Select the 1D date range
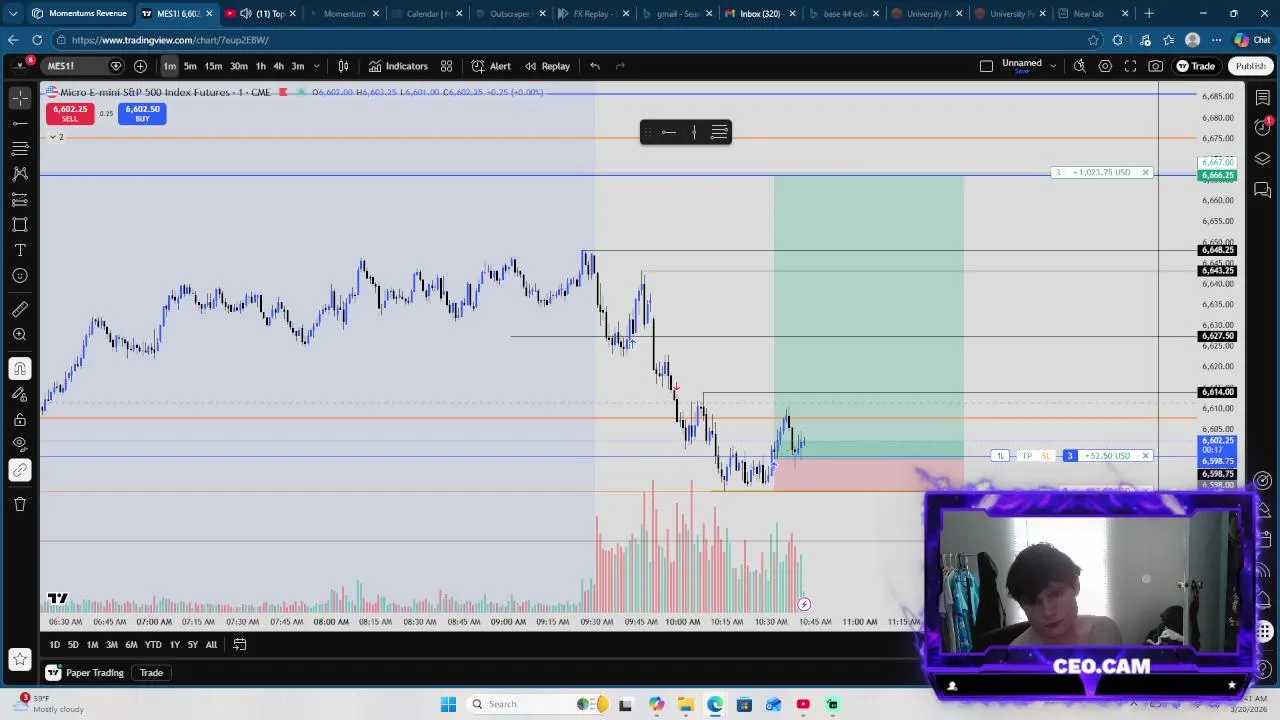Screen dimensions: 1280x720 click(x=55, y=645)
